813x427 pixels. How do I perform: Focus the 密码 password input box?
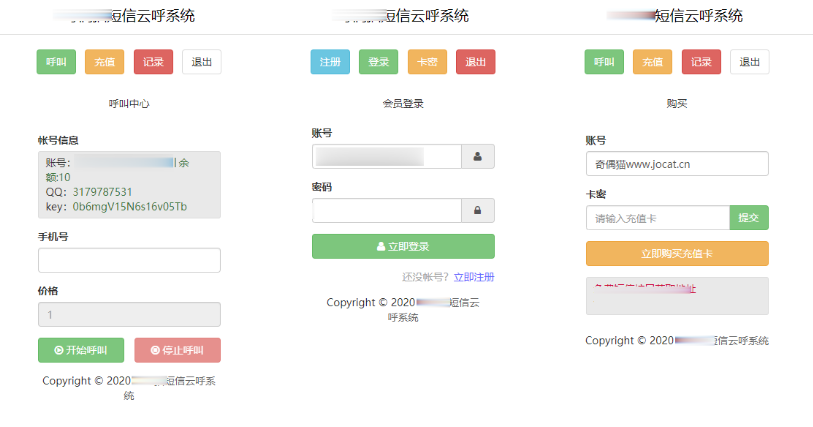(x=386, y=210)
